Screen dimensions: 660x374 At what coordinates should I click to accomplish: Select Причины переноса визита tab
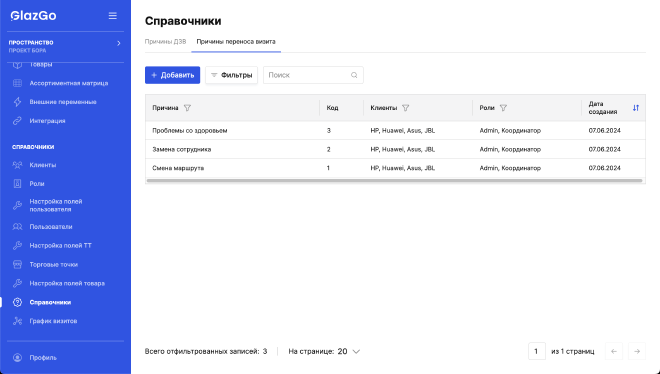[236, 42]
